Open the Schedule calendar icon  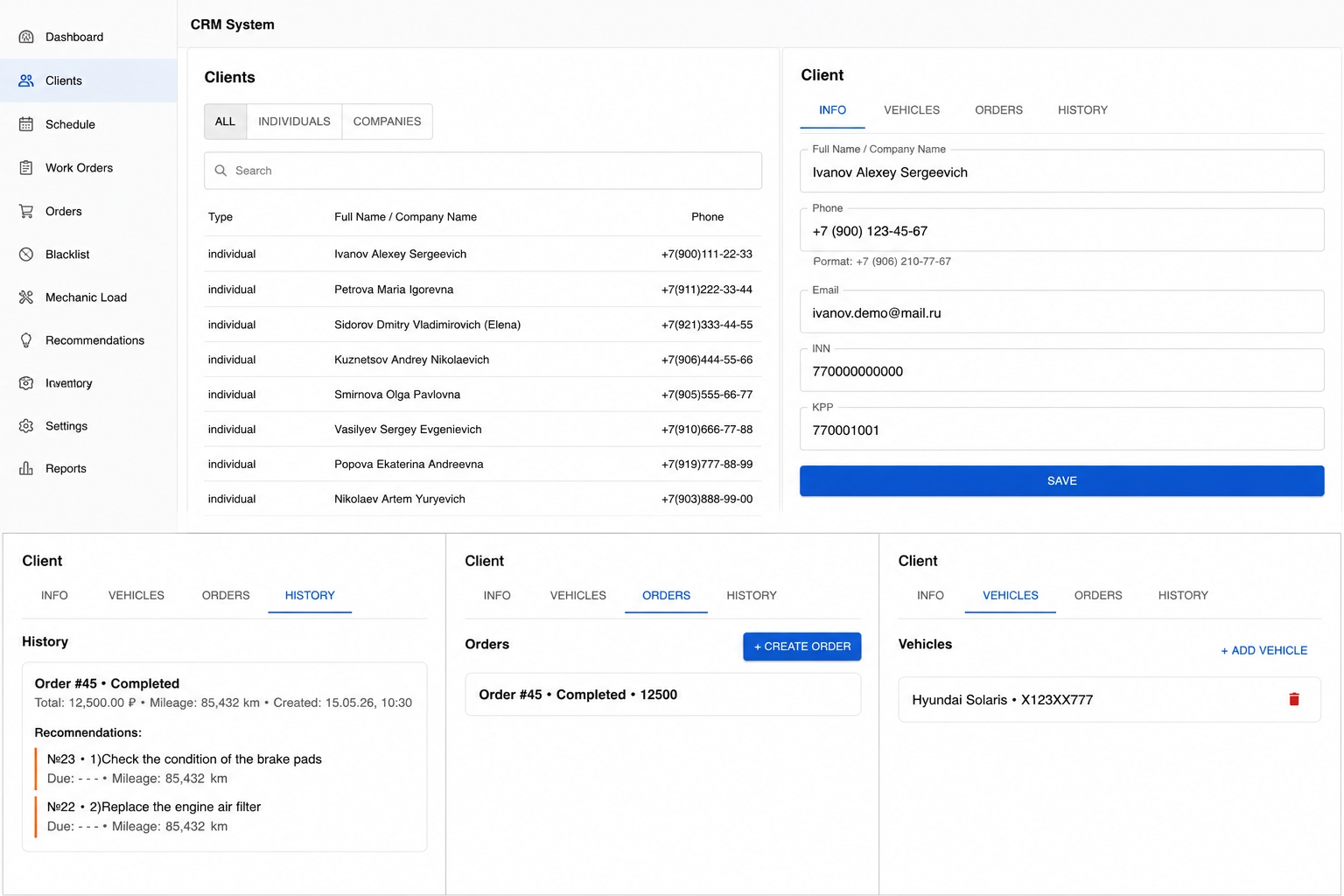click(26, 124)
